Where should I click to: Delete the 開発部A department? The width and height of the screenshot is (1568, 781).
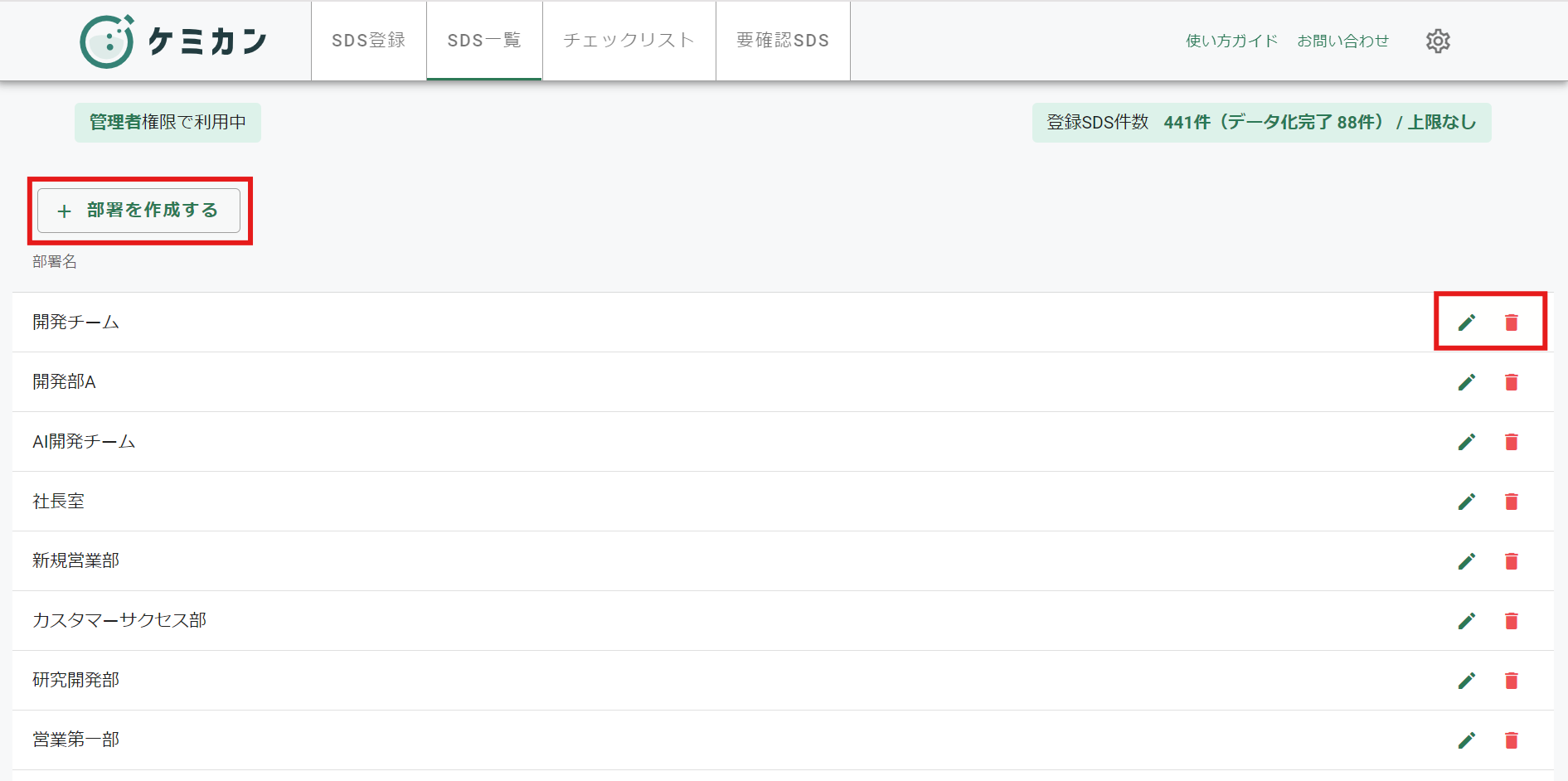click(x=1512, y=382)
